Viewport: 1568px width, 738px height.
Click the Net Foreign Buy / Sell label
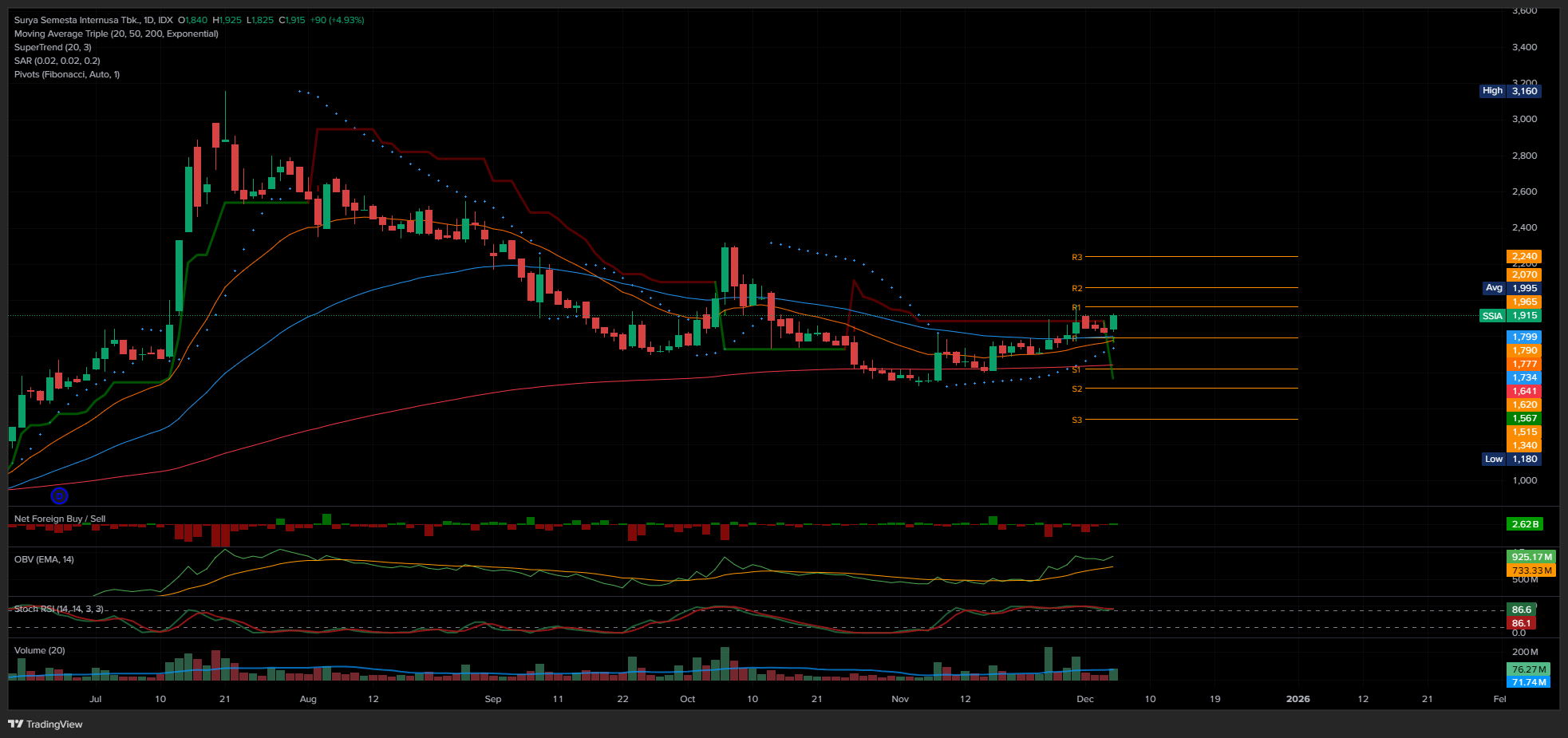pos(60,519)
